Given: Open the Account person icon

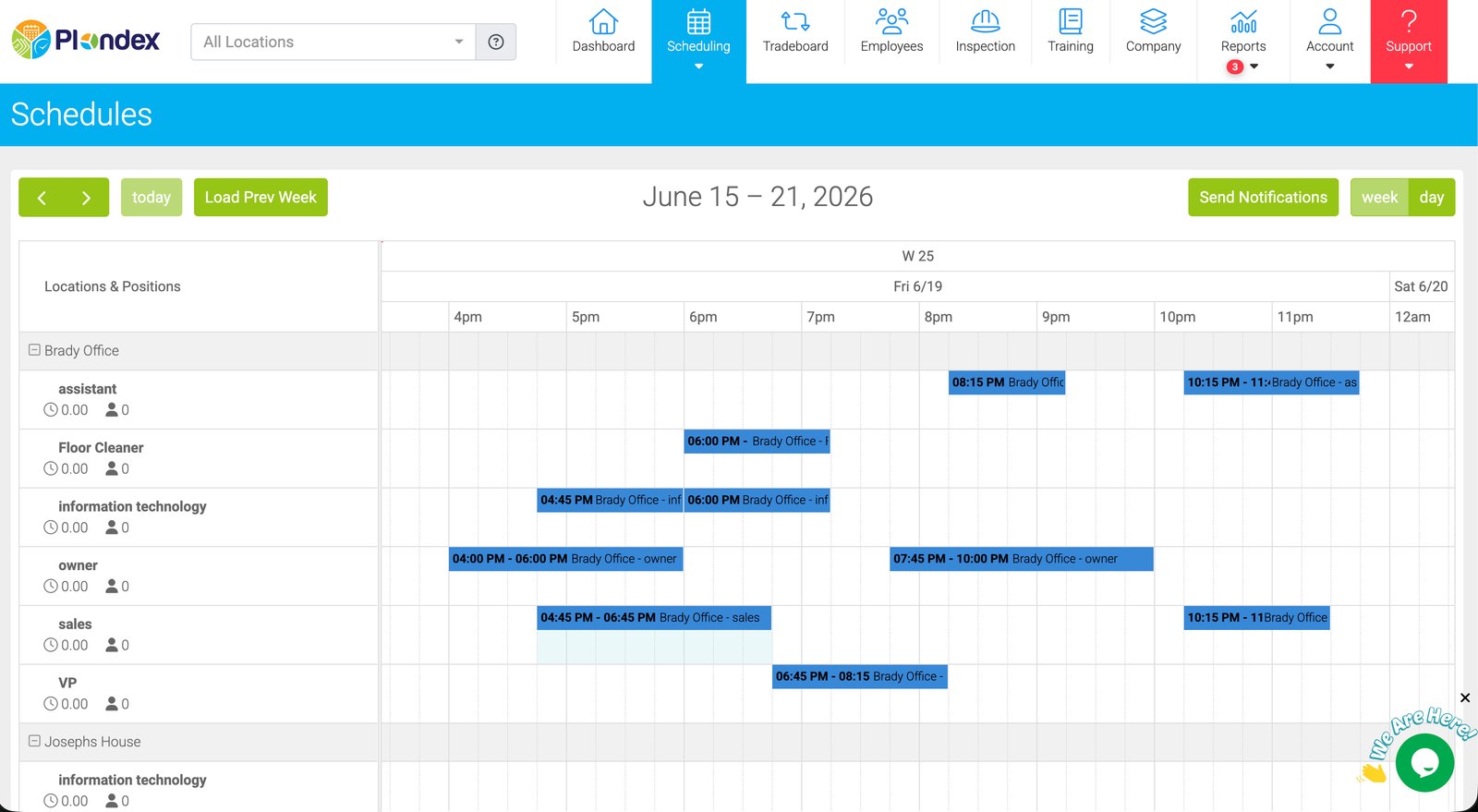Looking at the screenshot, I should tap(1329, 21).
